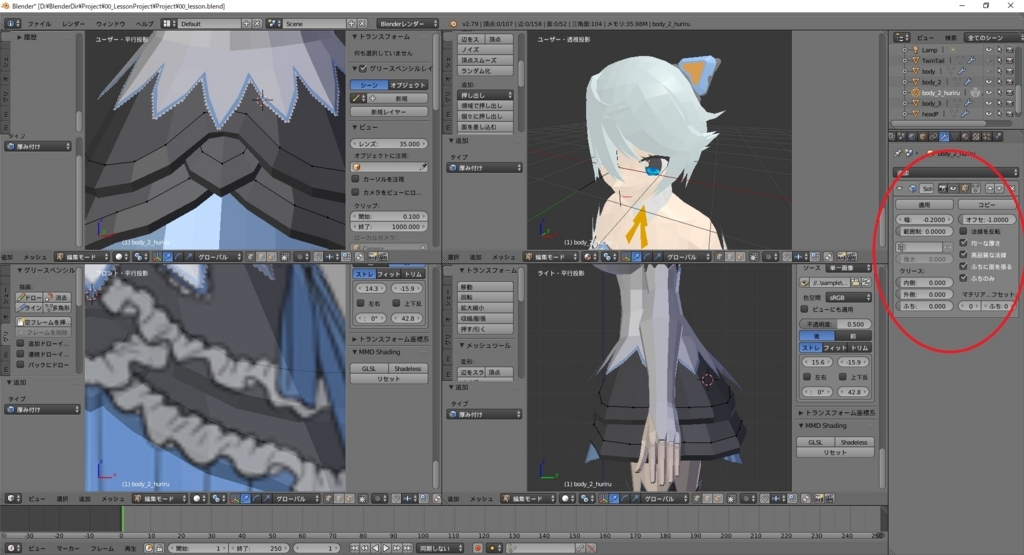Open the Add Modifier dropdown
The image size is (1024, 555).
pos(955,172)
